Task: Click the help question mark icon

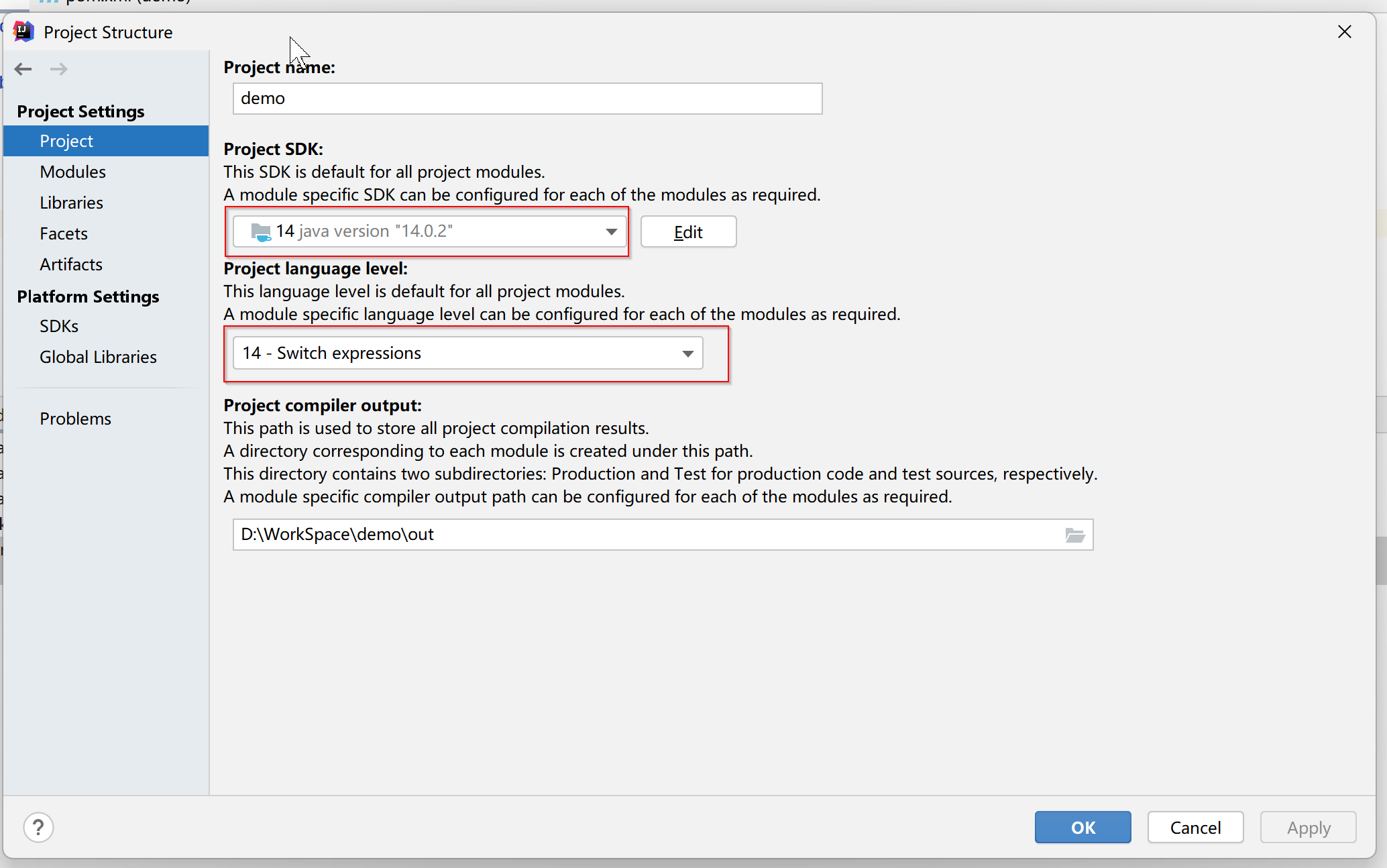Action: 38,827
